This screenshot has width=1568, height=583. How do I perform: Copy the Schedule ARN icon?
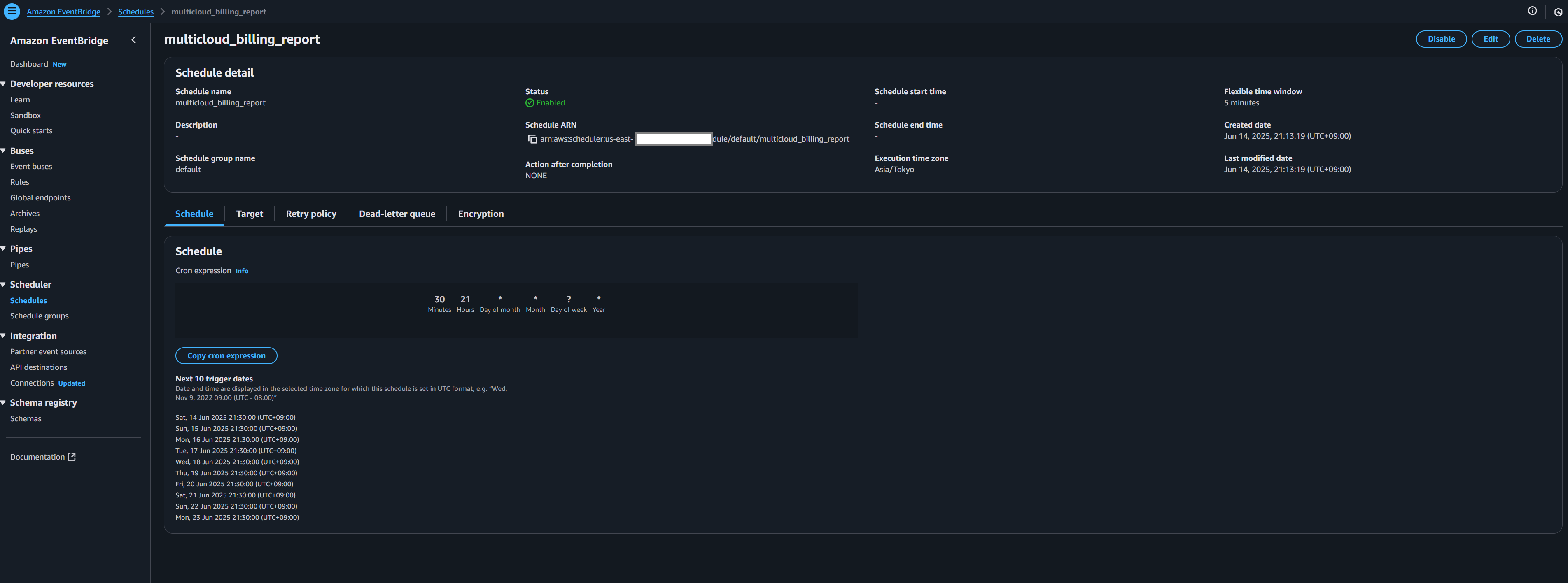pos(532,139)
